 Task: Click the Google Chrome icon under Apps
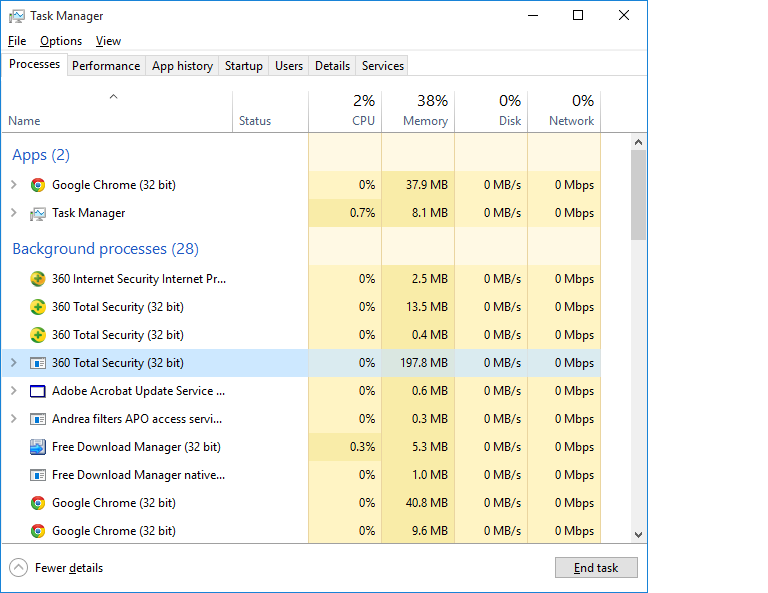point(38,185)
